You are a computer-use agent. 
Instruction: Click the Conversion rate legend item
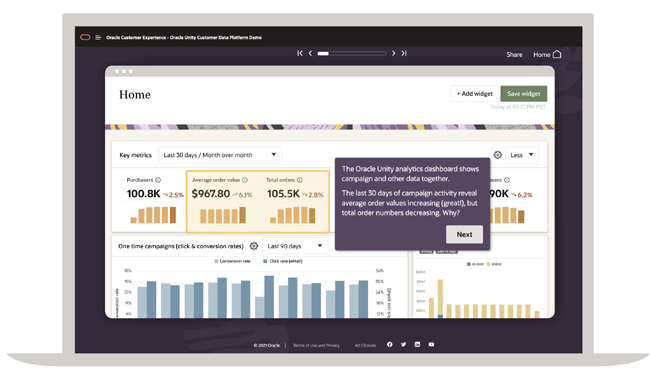pyautogui.click(x=232, y=261)
